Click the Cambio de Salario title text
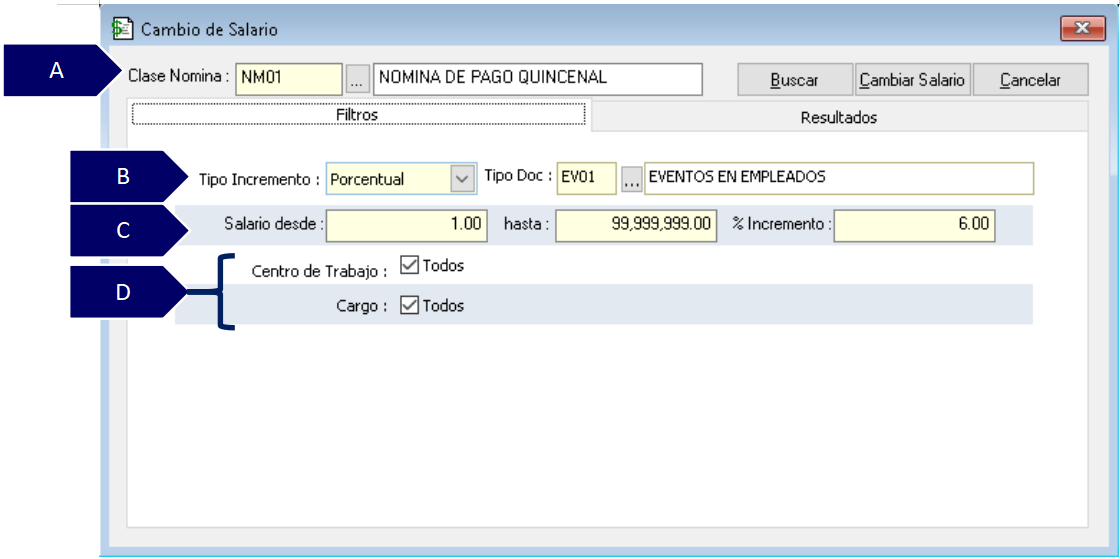The image size is (1120, 559). point(209,30)
